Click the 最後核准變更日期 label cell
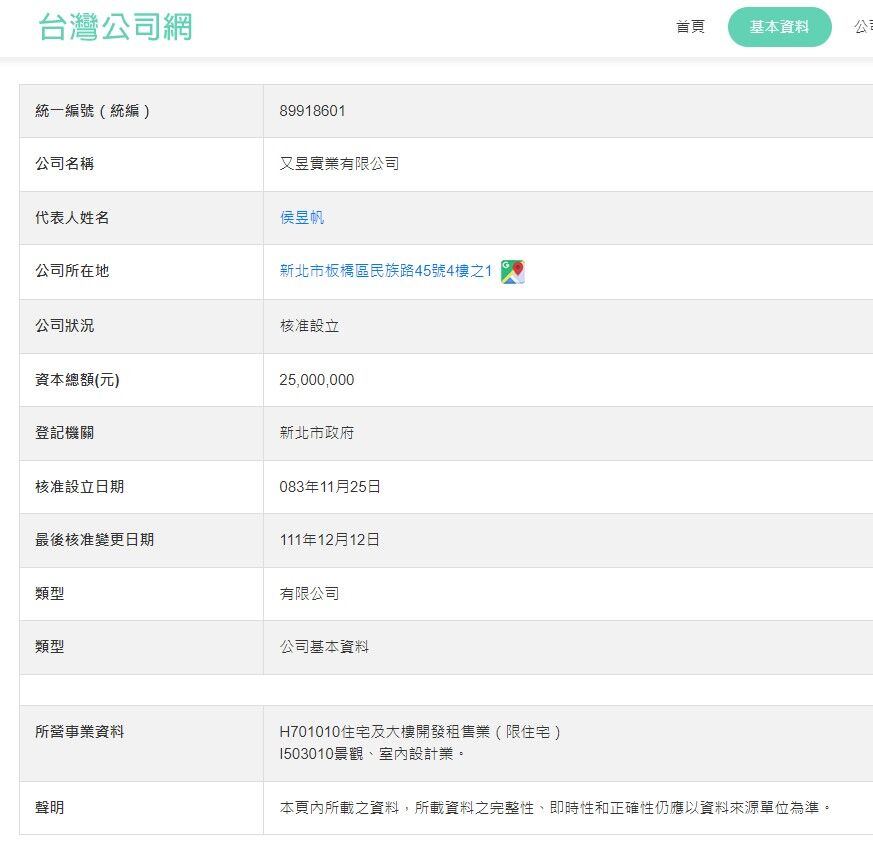 click(141, 540)
